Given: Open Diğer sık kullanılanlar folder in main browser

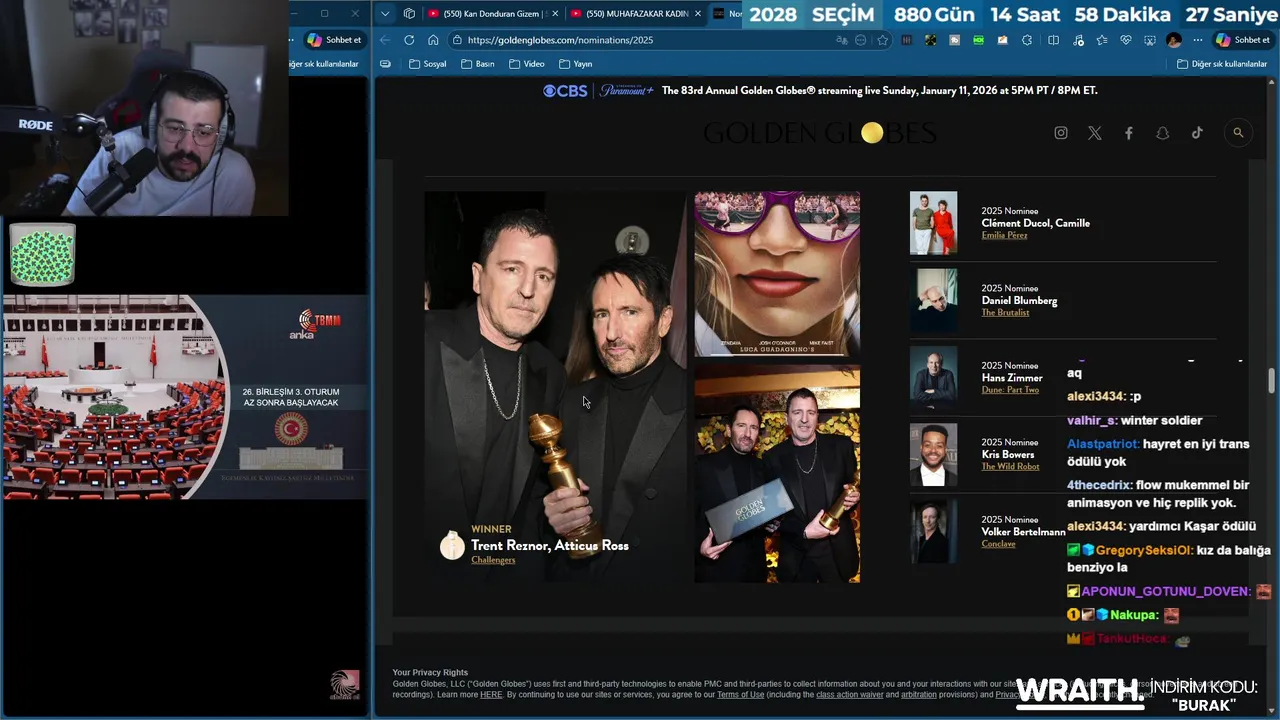Looking at the screenshot, I should (1223, 64).
